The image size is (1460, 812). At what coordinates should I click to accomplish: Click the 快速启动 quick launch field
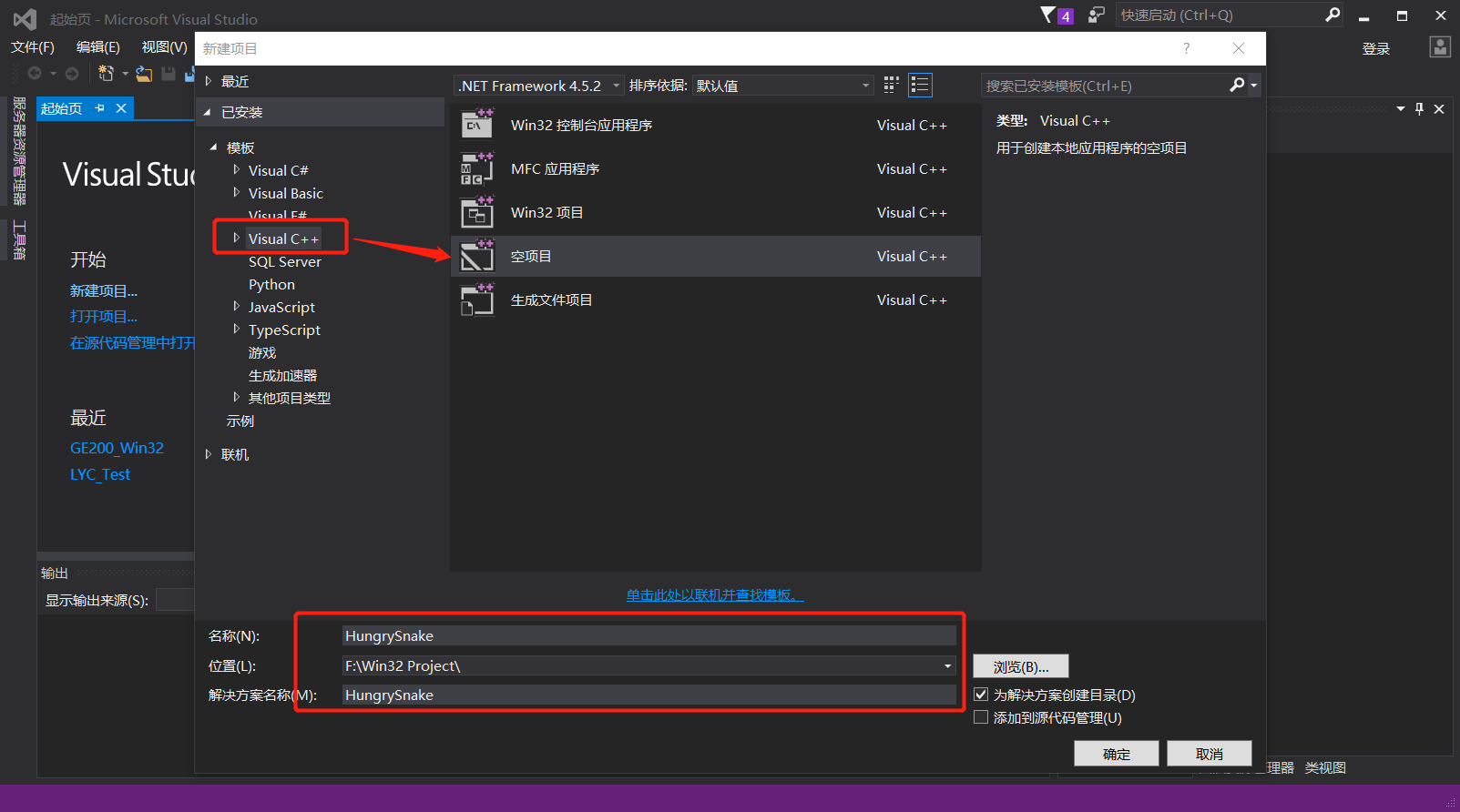click(x=1220, y=15)
